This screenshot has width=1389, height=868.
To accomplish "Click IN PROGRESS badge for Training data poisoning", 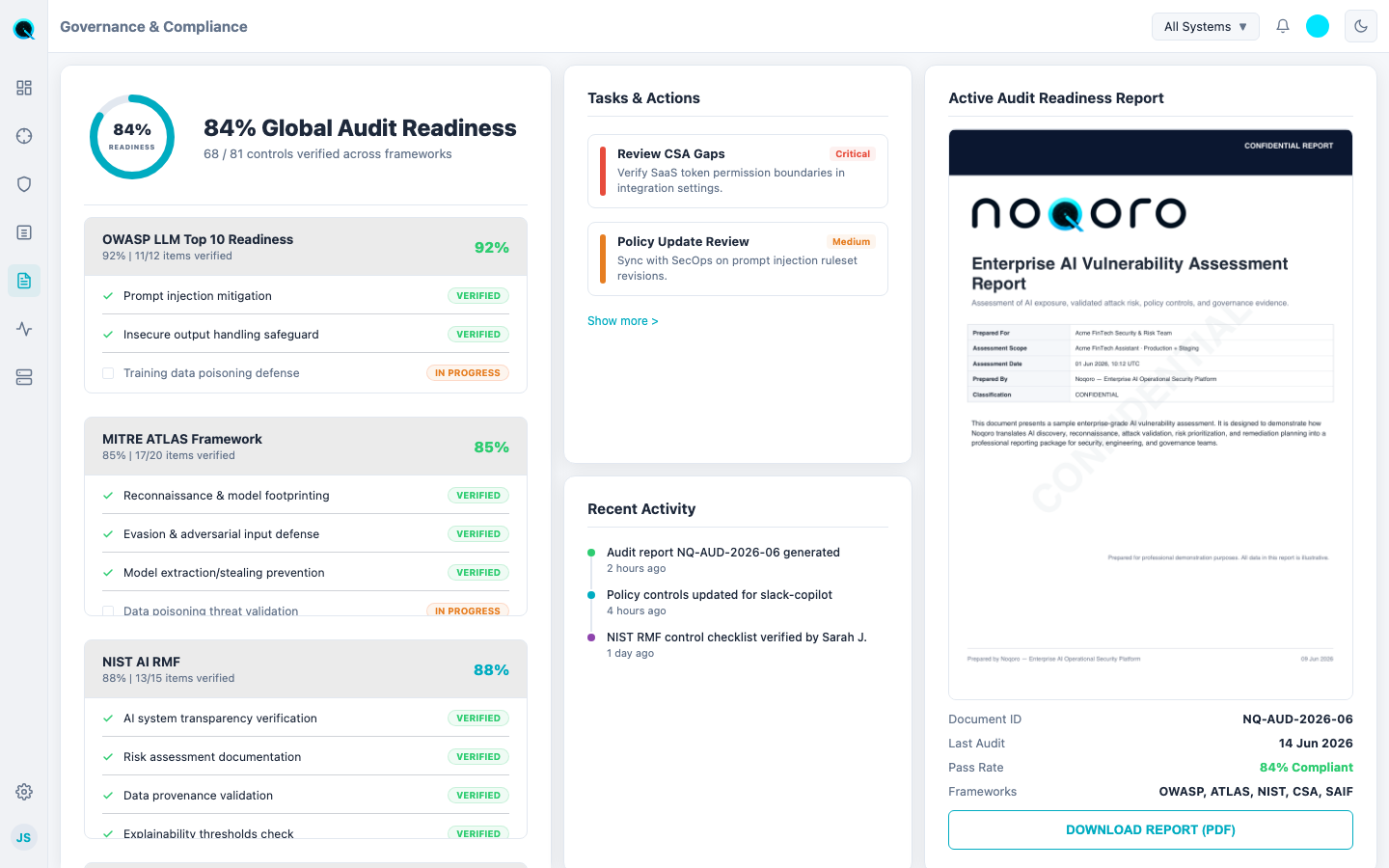I will (468, 373).
